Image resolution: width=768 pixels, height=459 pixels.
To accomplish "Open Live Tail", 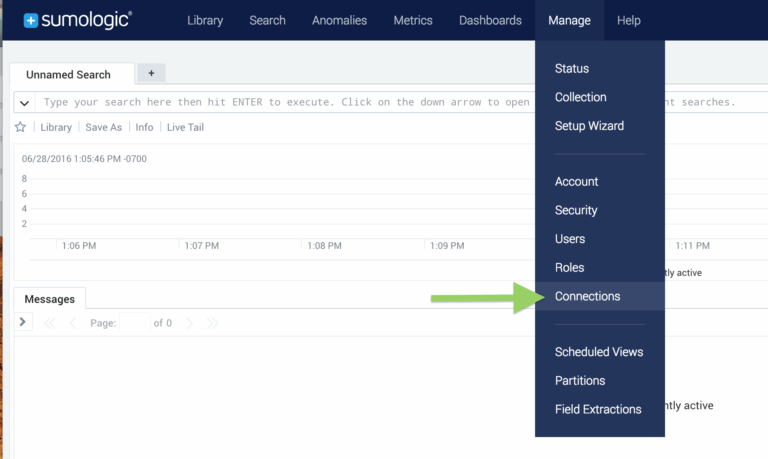I will pyautogui.click(x=188, y=127).
